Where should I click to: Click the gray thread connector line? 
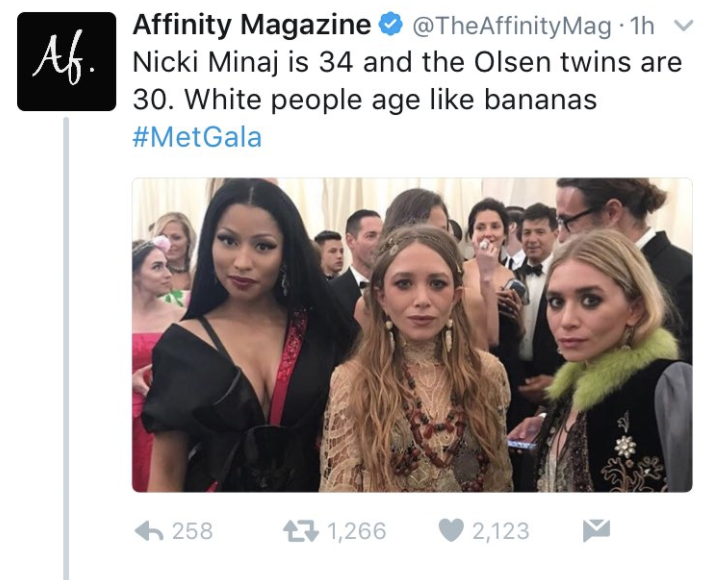66,348
